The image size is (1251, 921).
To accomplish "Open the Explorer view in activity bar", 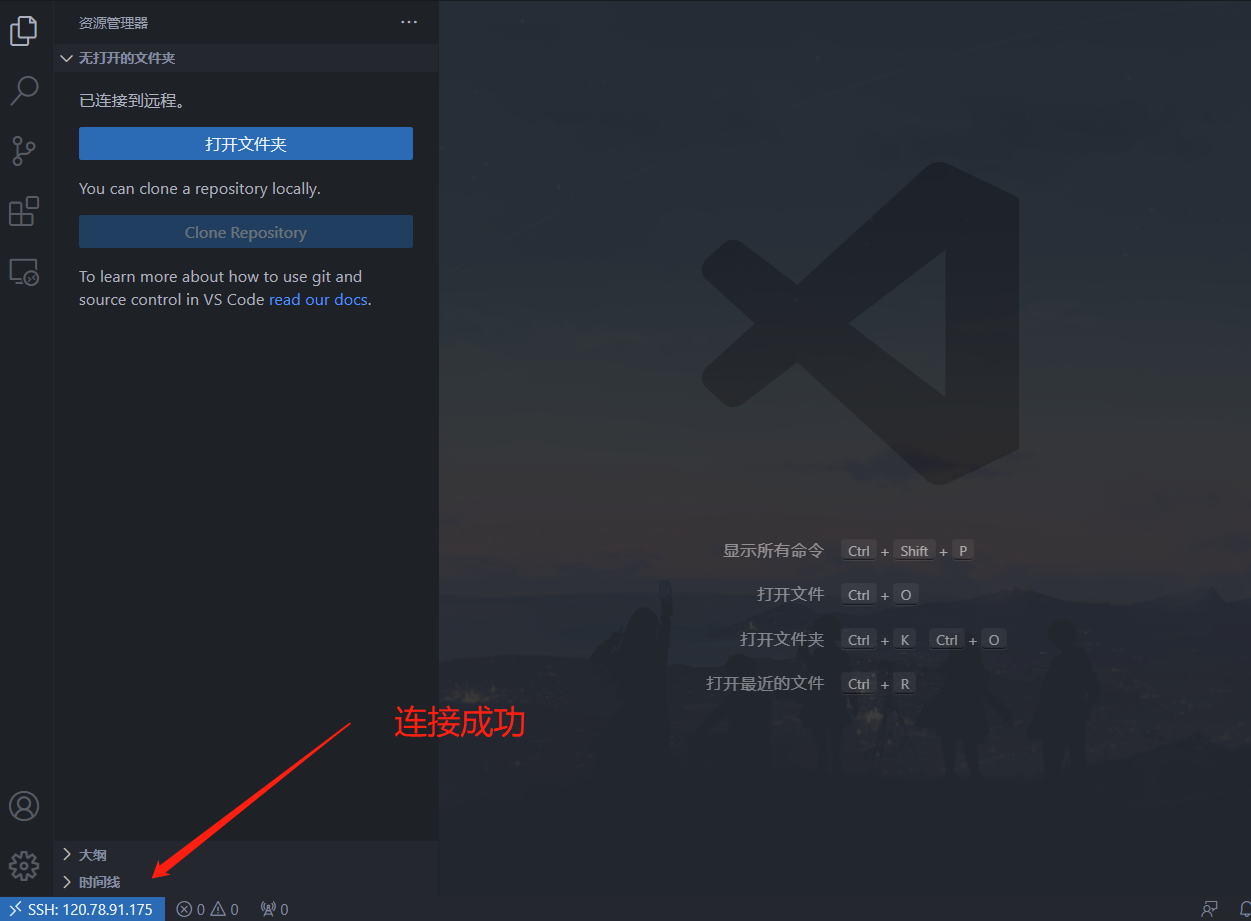I will 24,30.
